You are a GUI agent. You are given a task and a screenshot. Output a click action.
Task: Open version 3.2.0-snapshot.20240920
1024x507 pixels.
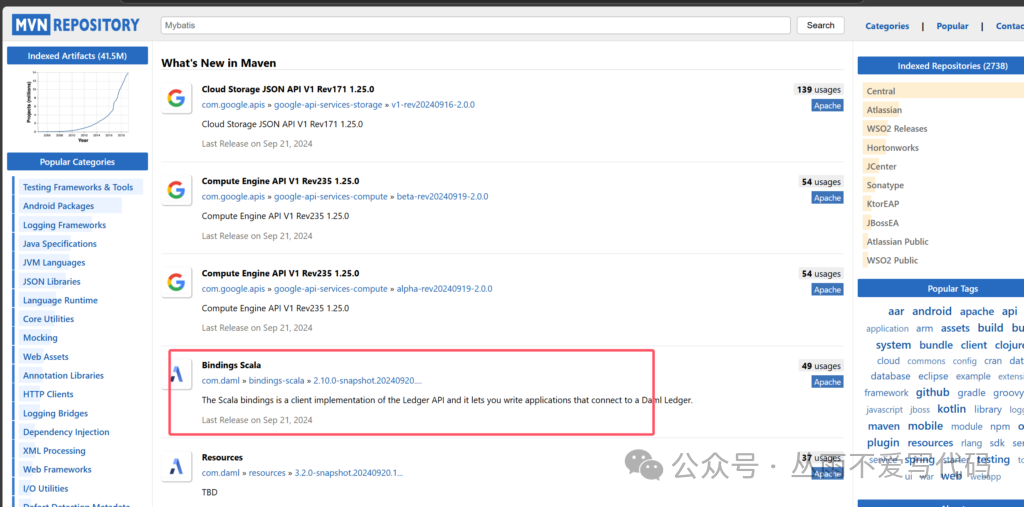(349, 472)
